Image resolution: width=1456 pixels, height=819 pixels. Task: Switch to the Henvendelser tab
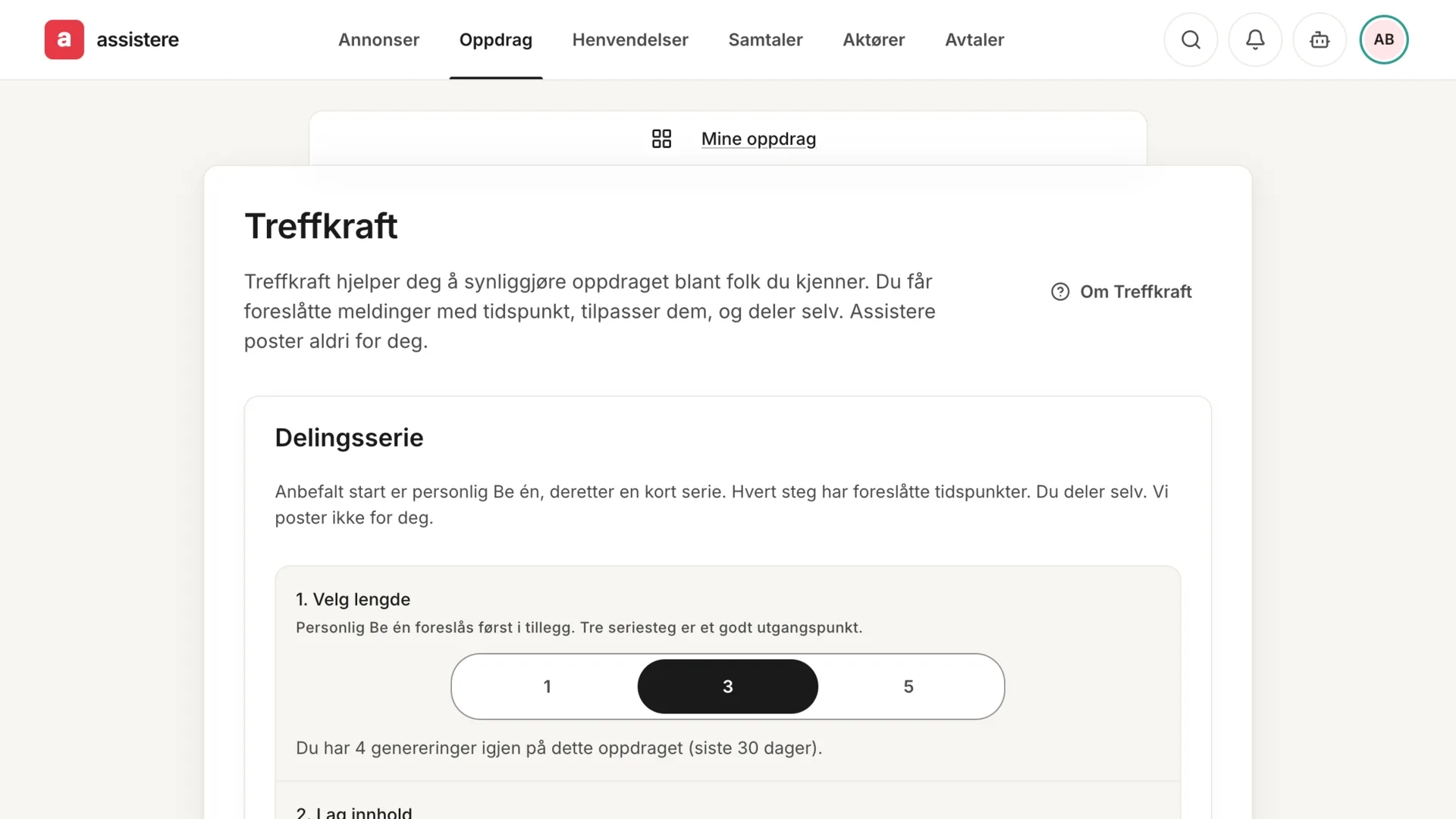[x=630, y=39]
